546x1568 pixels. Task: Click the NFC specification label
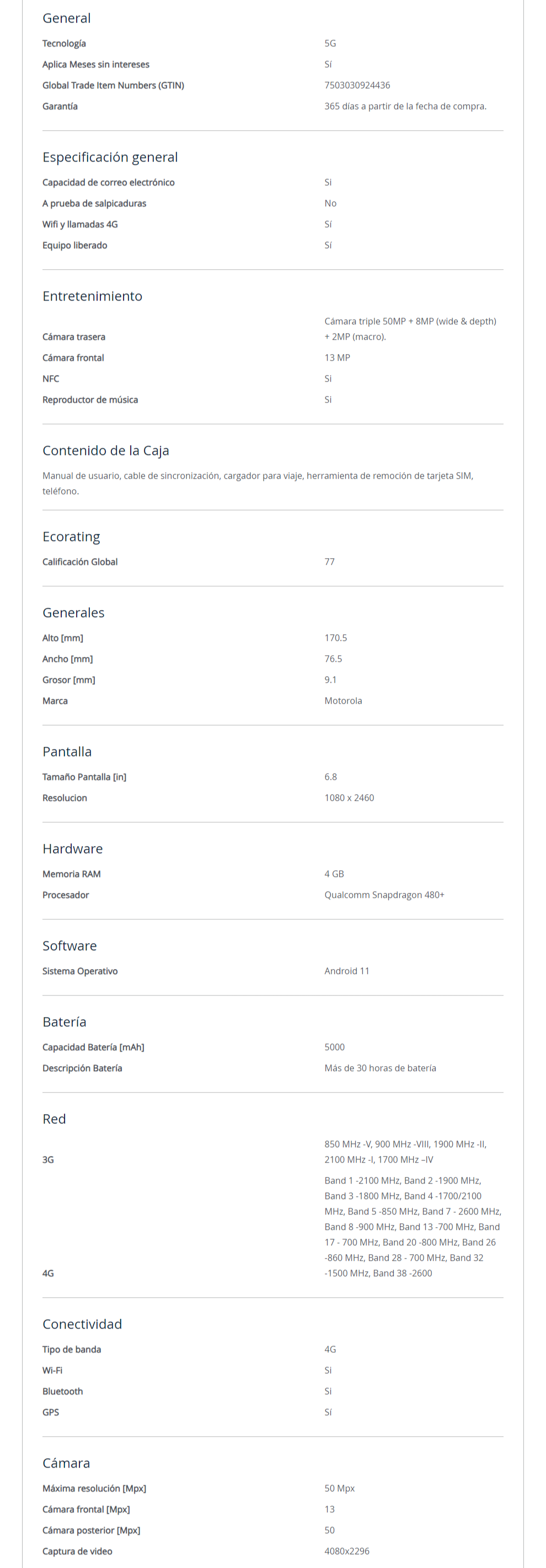point(51,378)
